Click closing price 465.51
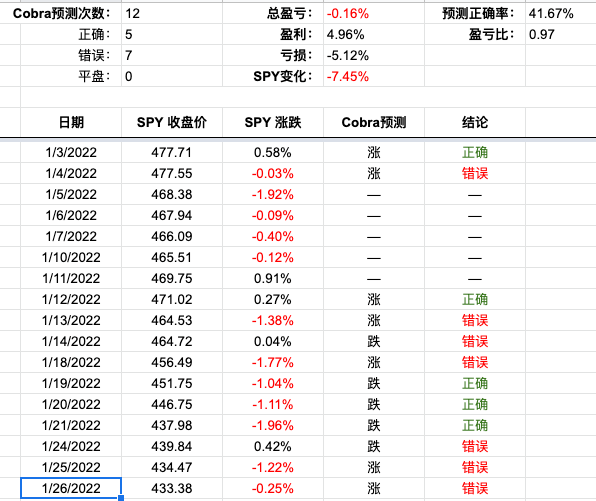The image size is (596, 501). (x=172, y=257)
